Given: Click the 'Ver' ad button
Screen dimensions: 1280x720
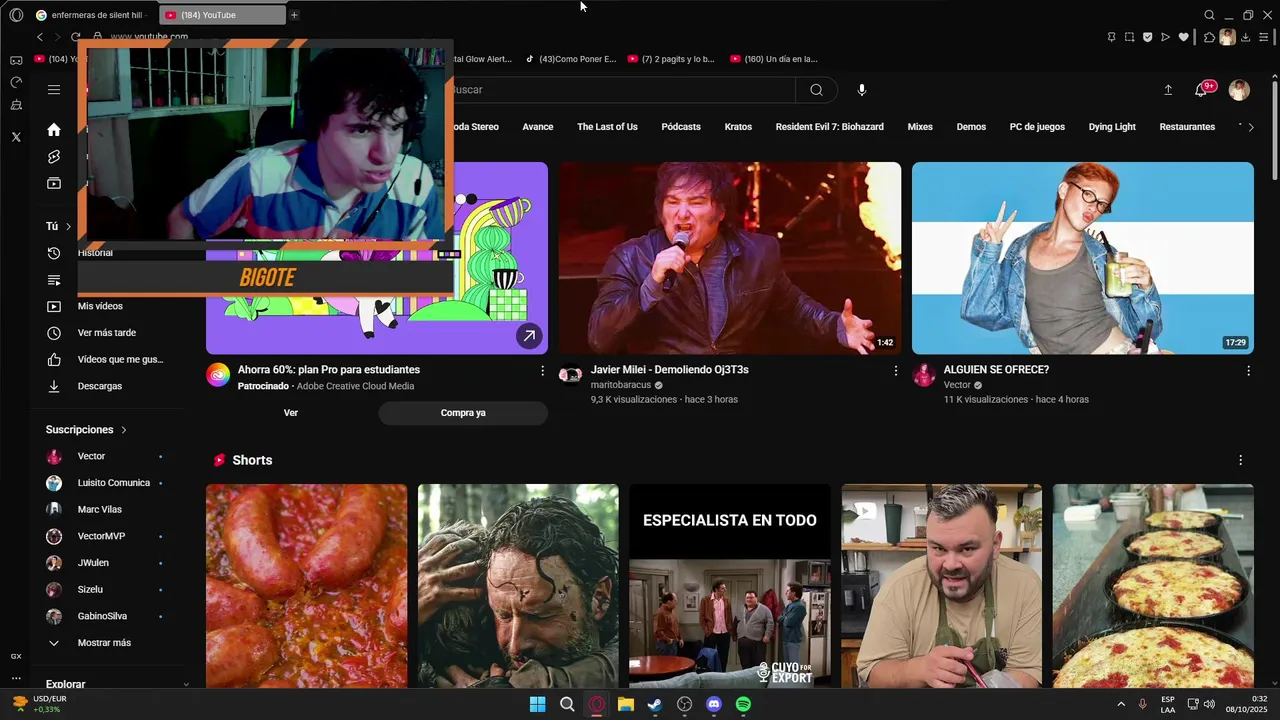Looking at the screenshot, I should (x=290, y=413).
